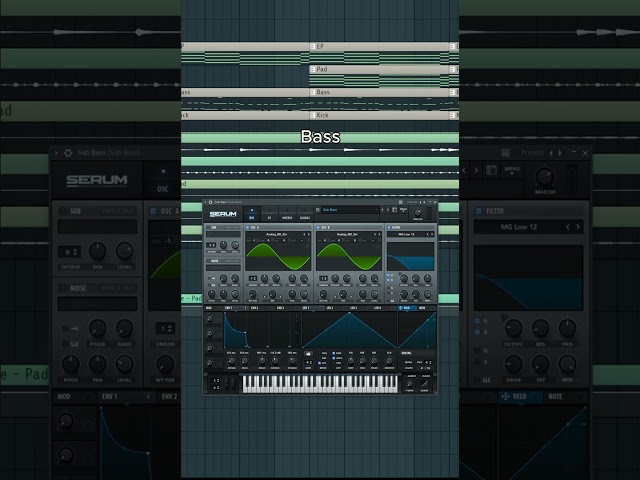Enable the MONO voicing checkbox
Image resolution: width=640 pixels, height=480 pixels.
point(403,362)
